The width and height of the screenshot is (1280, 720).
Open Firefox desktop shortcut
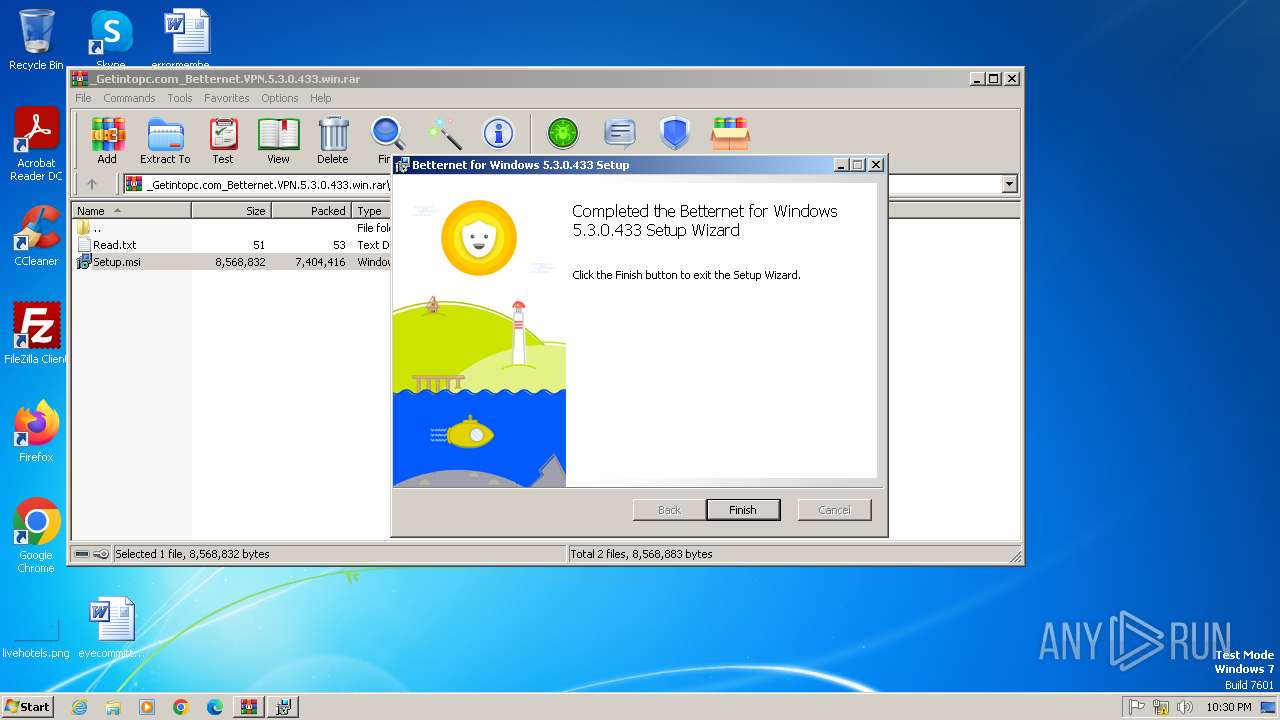coord(36,431)
